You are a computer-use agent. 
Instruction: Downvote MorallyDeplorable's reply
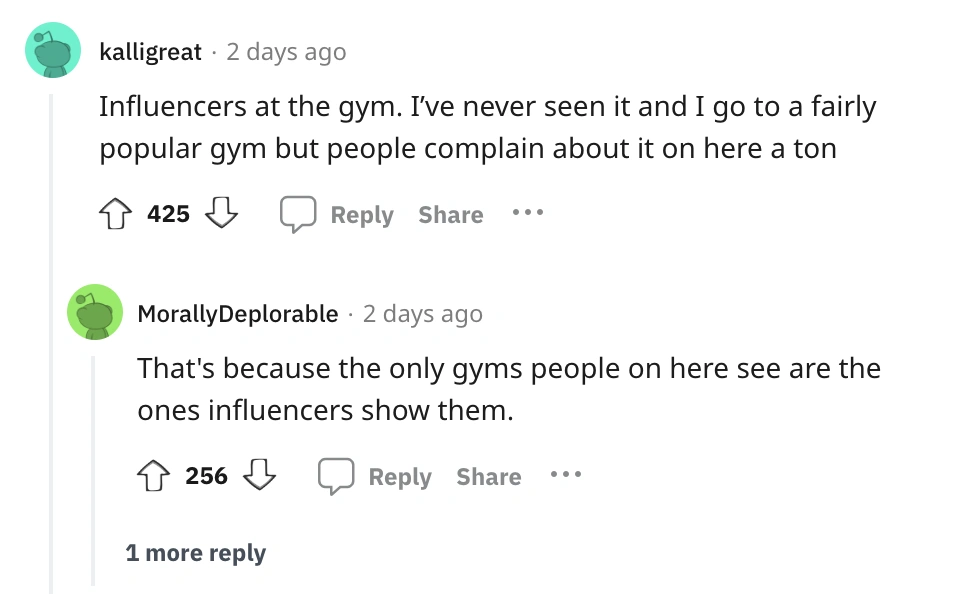click(260, 477)
